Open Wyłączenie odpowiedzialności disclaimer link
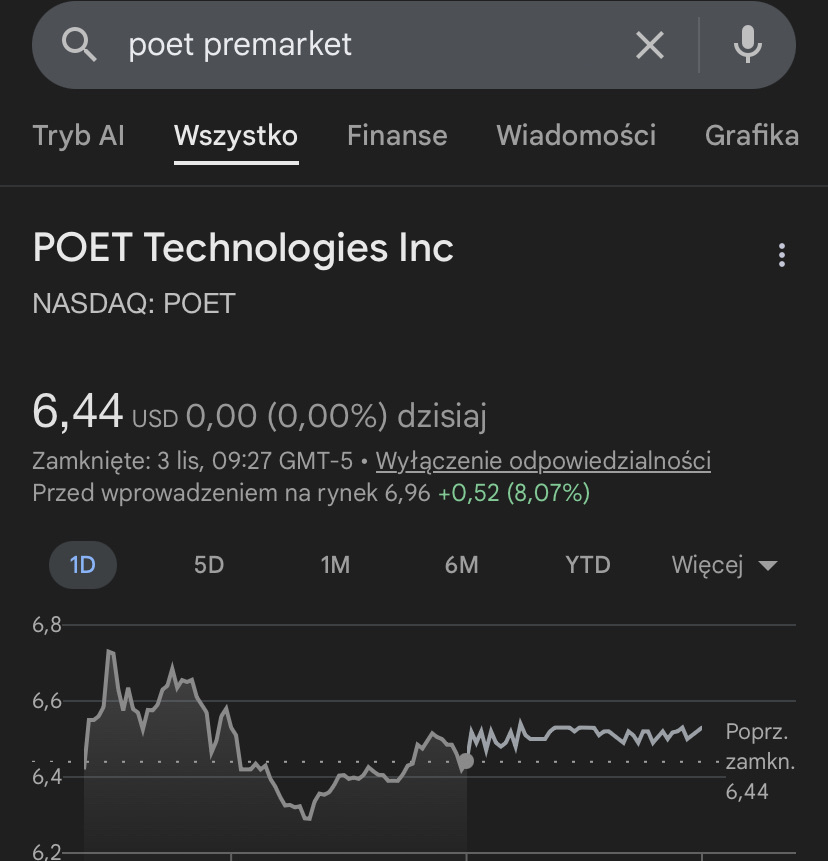Screen dimensions: 828x861 point(543,461)
